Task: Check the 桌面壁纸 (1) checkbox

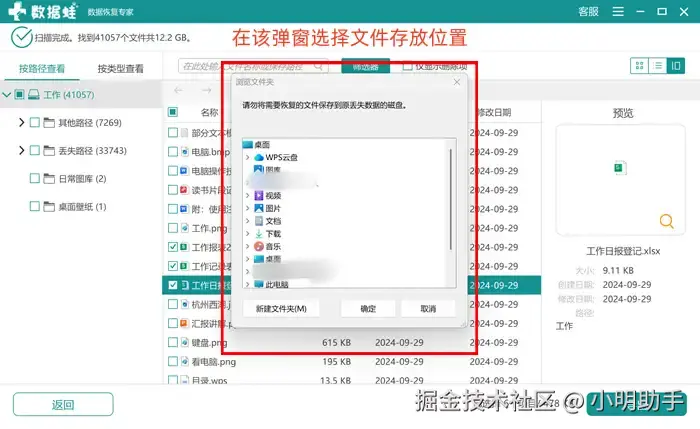Action: coord(34,206)
